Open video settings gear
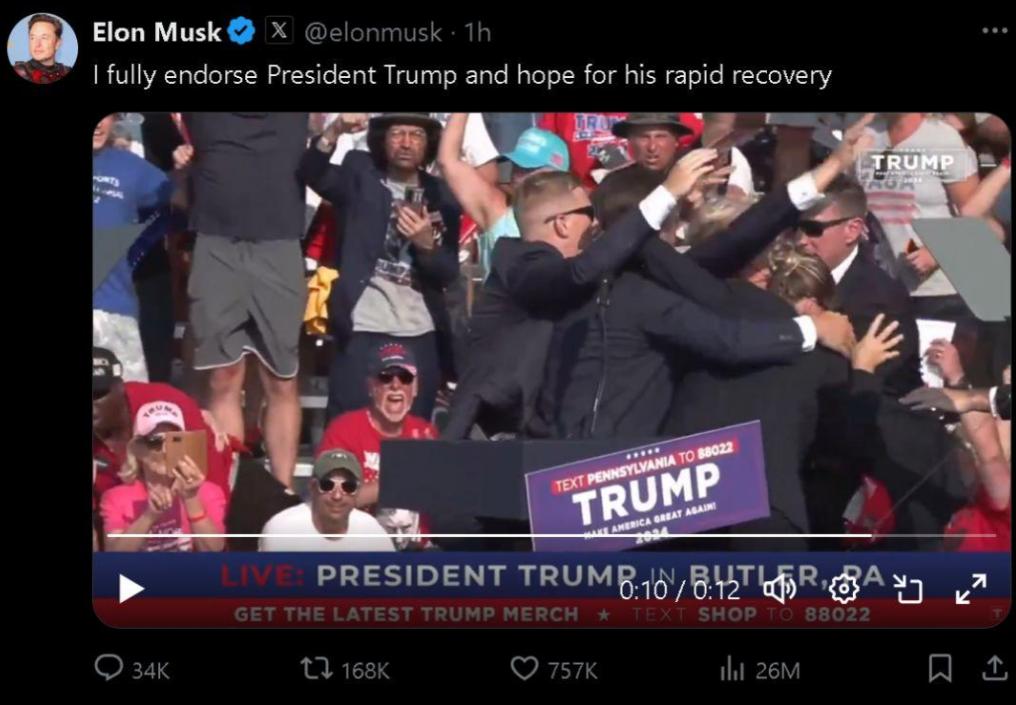The image size is (1016, 705). (844, 589)
